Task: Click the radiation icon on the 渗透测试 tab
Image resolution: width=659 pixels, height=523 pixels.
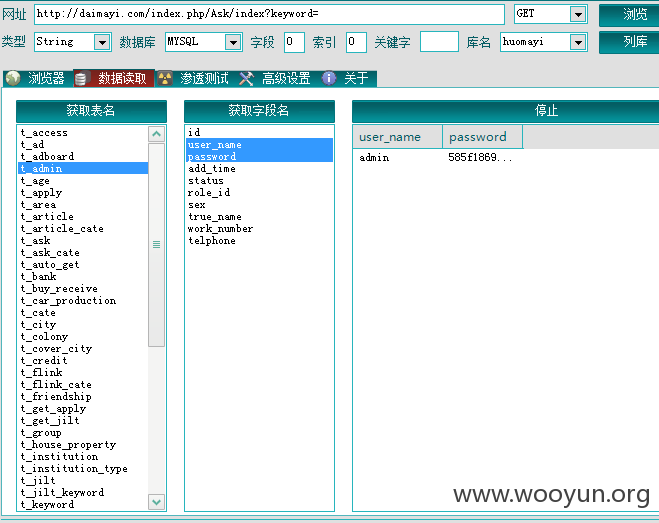Action: tap(165, 79)
